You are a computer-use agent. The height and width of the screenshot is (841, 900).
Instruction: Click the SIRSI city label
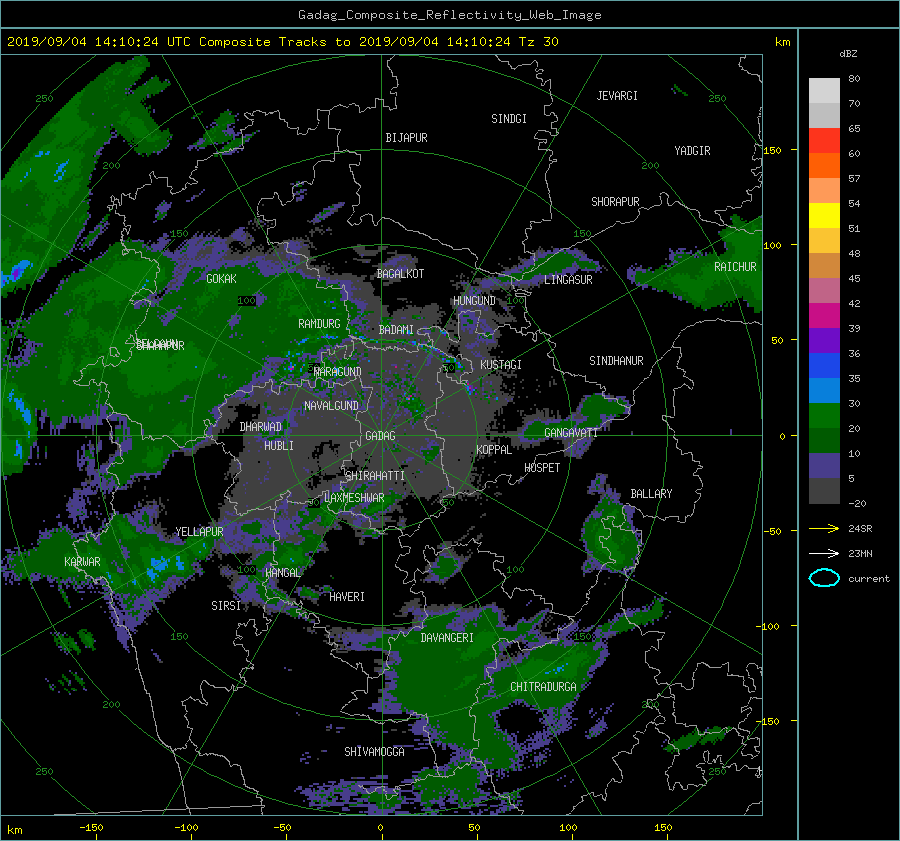pos(226,606)
